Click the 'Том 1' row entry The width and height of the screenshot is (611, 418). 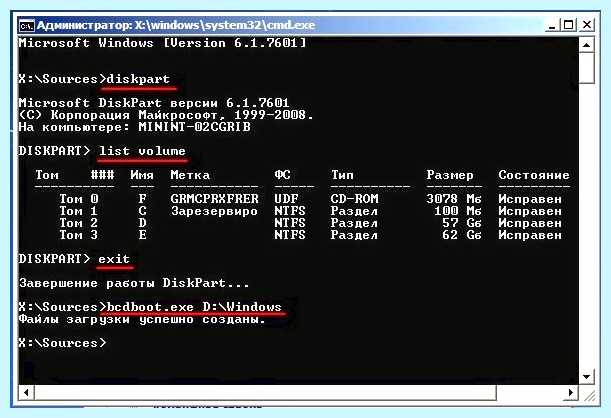pos(78,211)
